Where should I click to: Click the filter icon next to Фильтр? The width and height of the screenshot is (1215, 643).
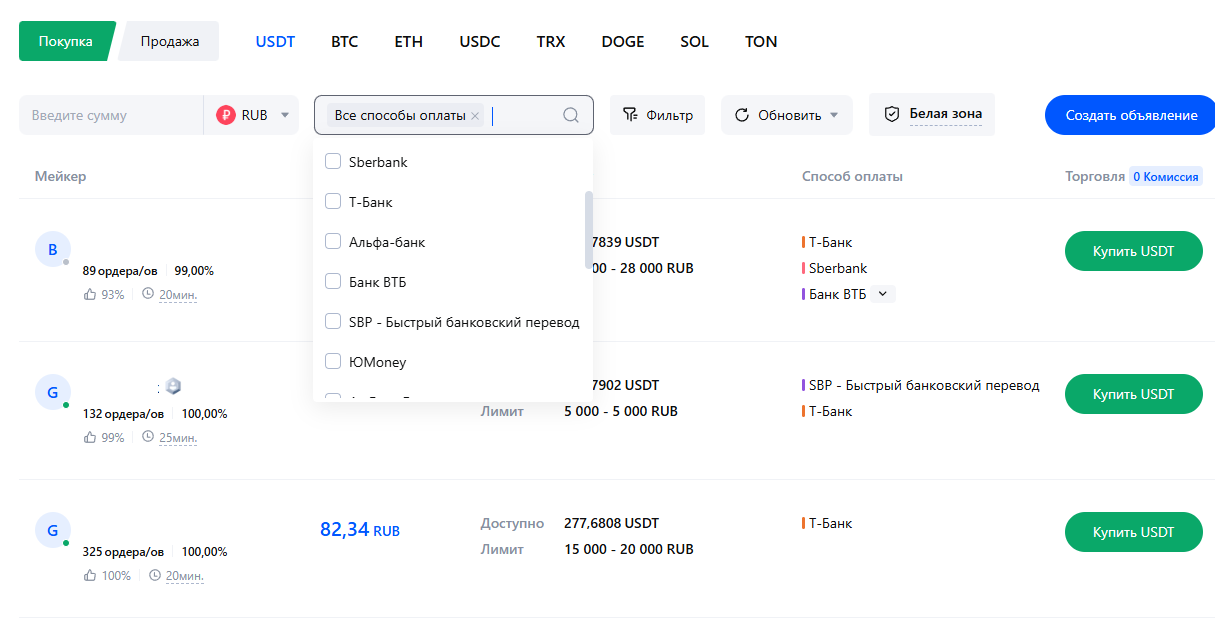tap(630, 115)
